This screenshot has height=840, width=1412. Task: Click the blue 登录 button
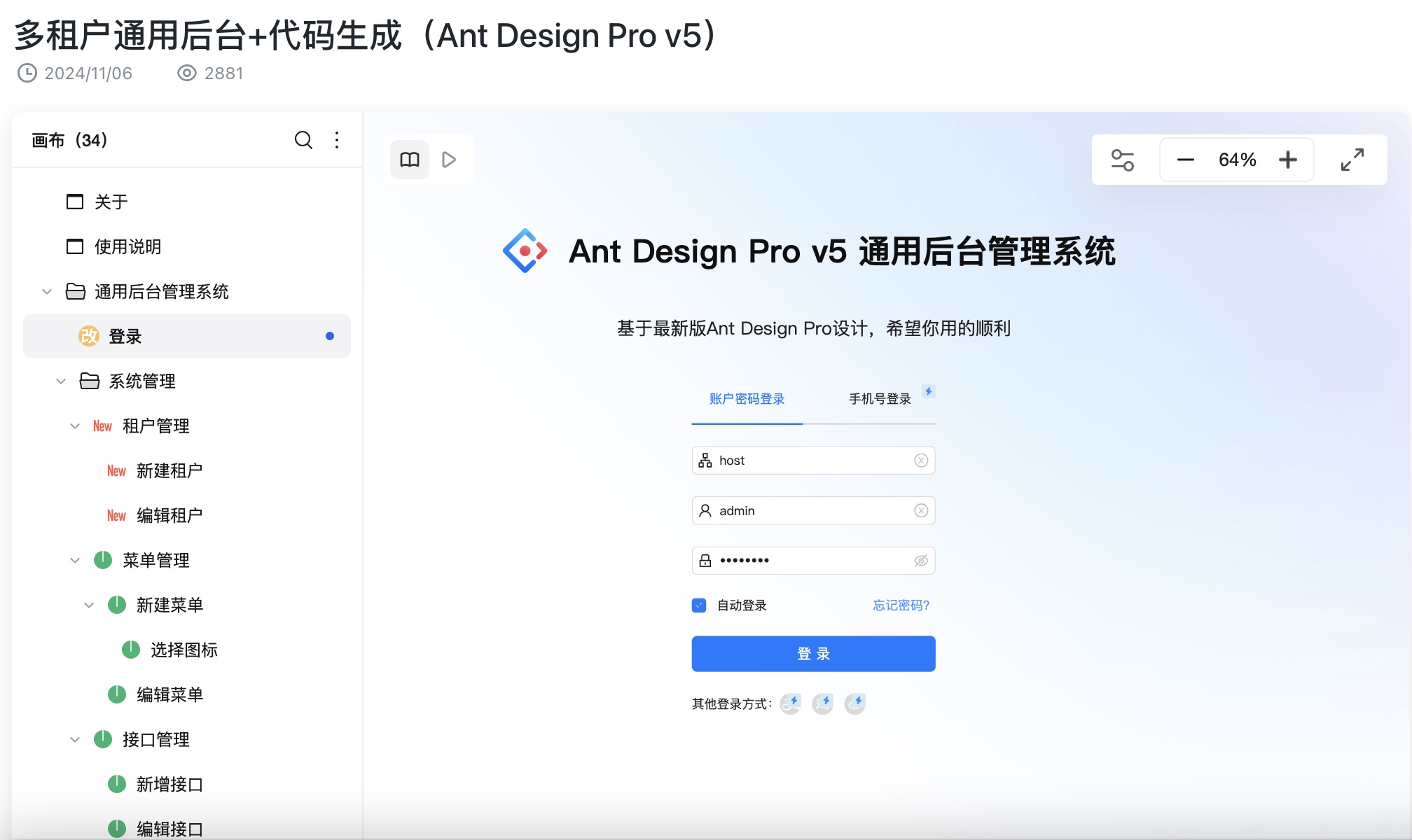(x=813, y=654)
